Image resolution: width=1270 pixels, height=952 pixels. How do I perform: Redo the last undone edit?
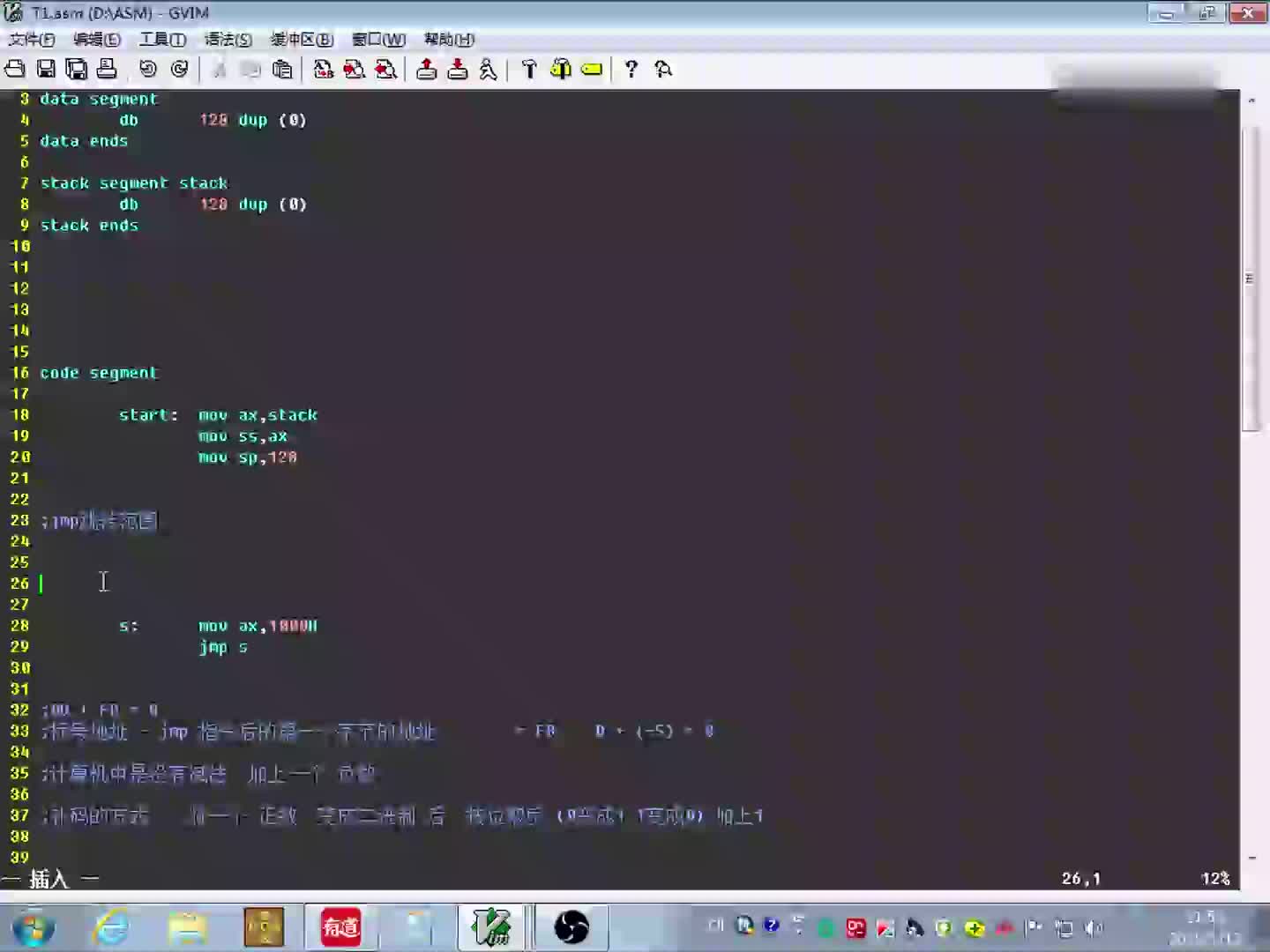(x=179, y=69)
